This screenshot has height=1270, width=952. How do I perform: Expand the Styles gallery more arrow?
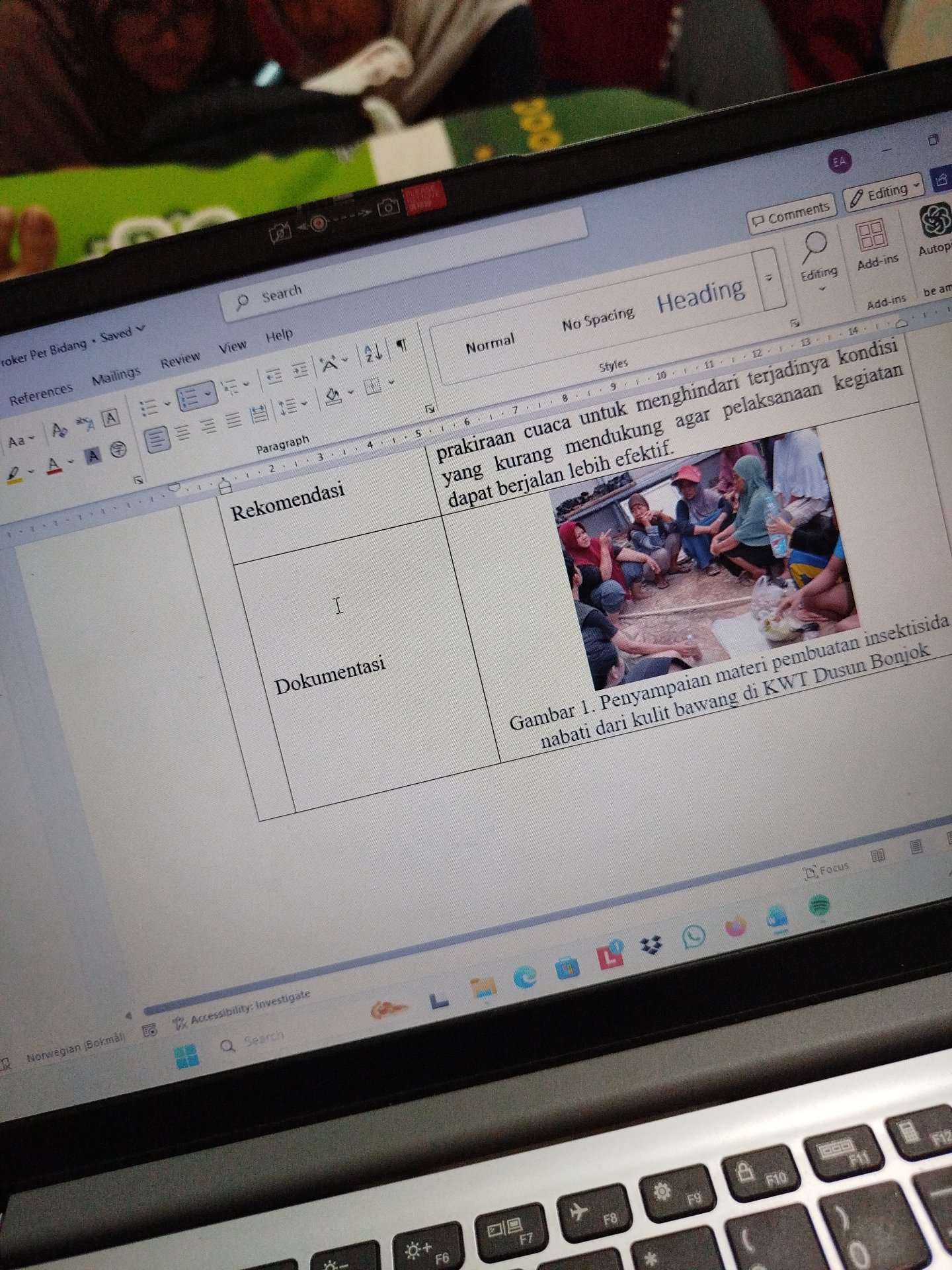click(x=769, y=278)
